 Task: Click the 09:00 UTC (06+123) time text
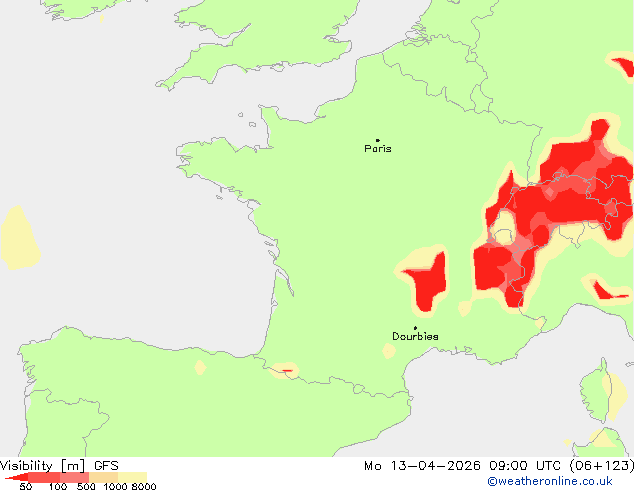(x=561, y=466)
